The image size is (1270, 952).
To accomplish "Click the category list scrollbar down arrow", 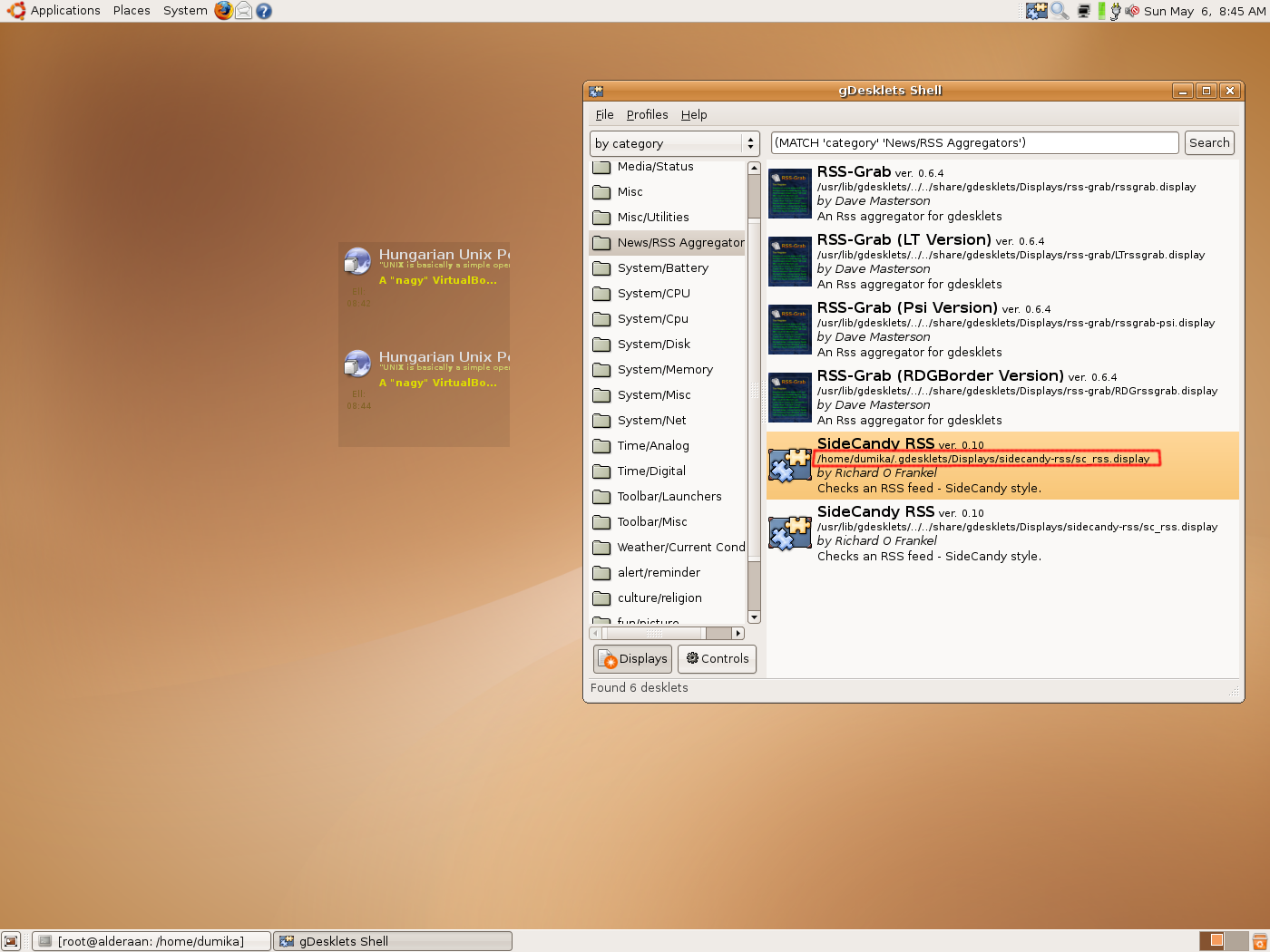I will pos(754,617).
